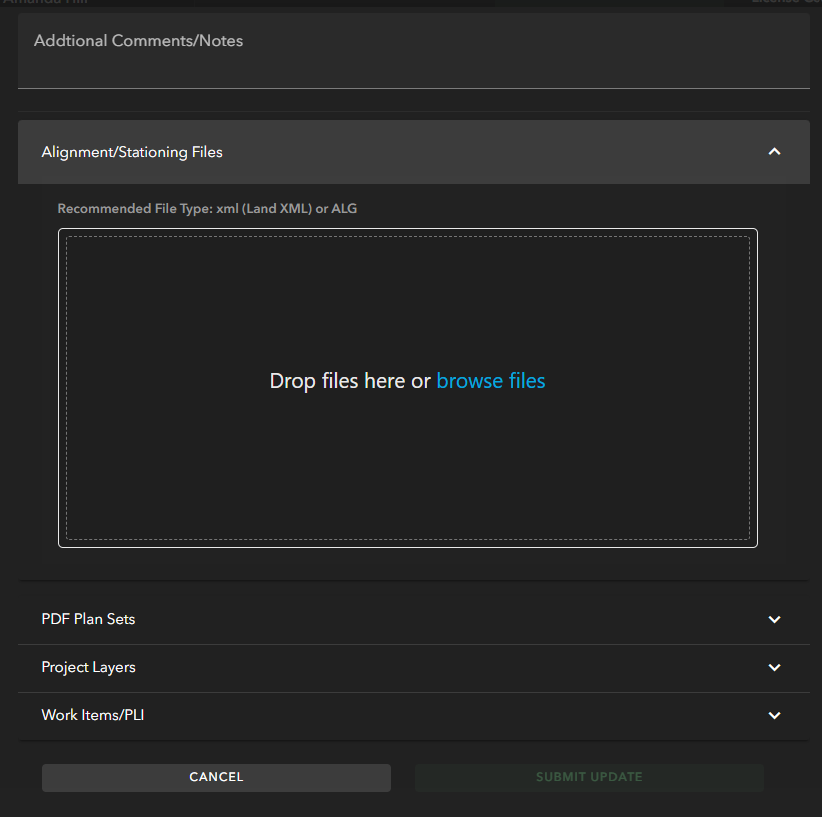822x817 pixels.
Task: Click the browse files link
Action: click(x=491, y=381)
